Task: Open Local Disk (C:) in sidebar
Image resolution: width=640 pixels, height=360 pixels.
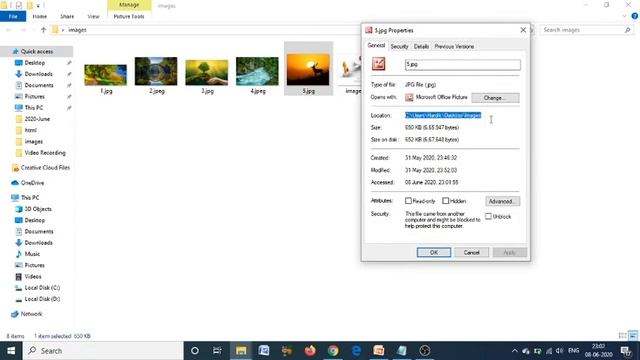Action: coord(42,288)
